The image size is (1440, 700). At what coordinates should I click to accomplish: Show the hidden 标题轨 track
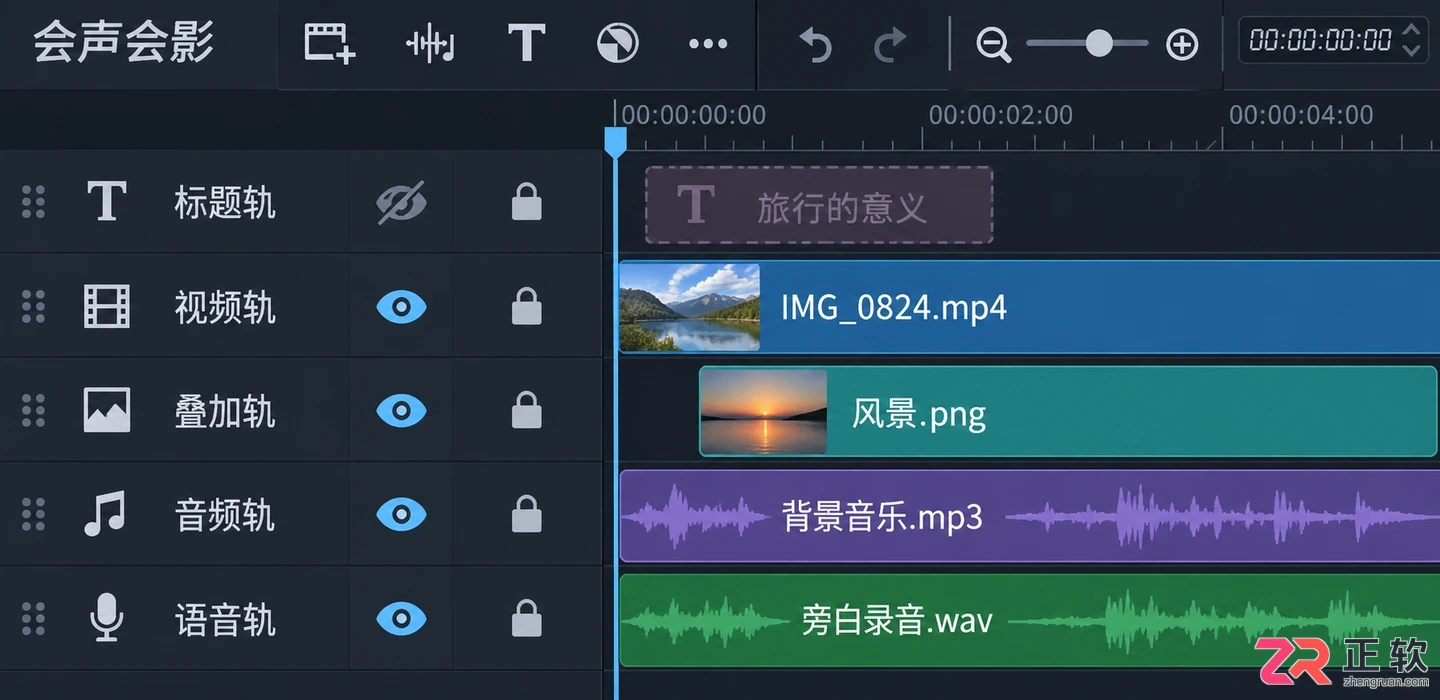point(401,203)
